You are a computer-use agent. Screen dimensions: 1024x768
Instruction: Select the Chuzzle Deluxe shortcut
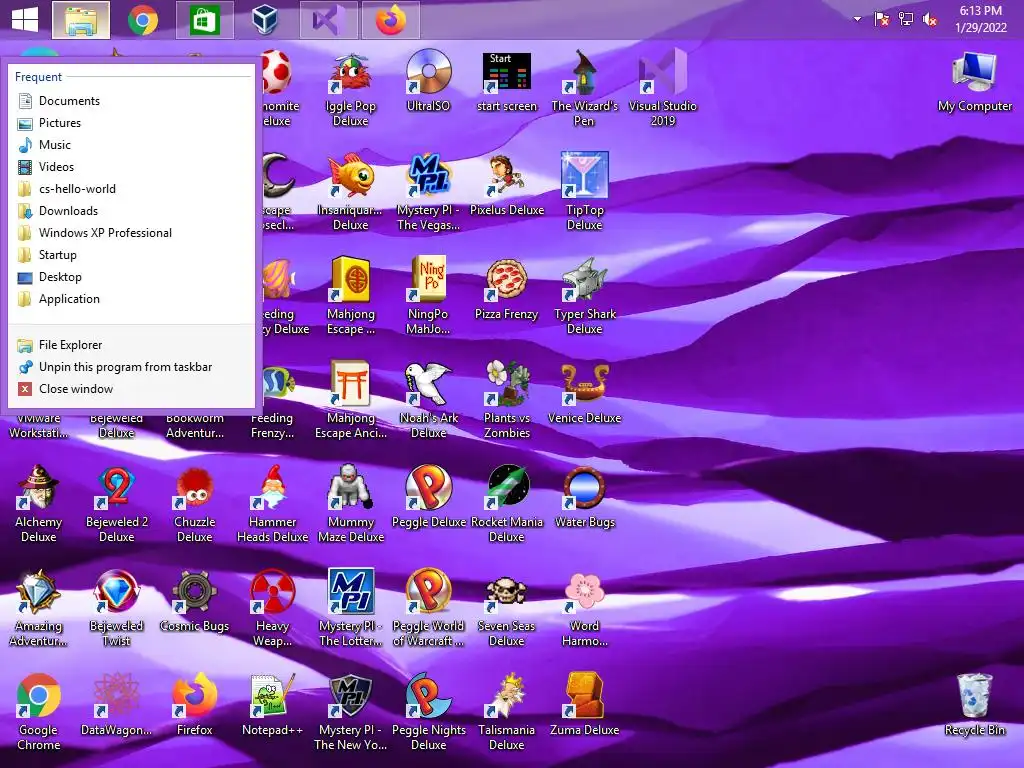(195, 504)
